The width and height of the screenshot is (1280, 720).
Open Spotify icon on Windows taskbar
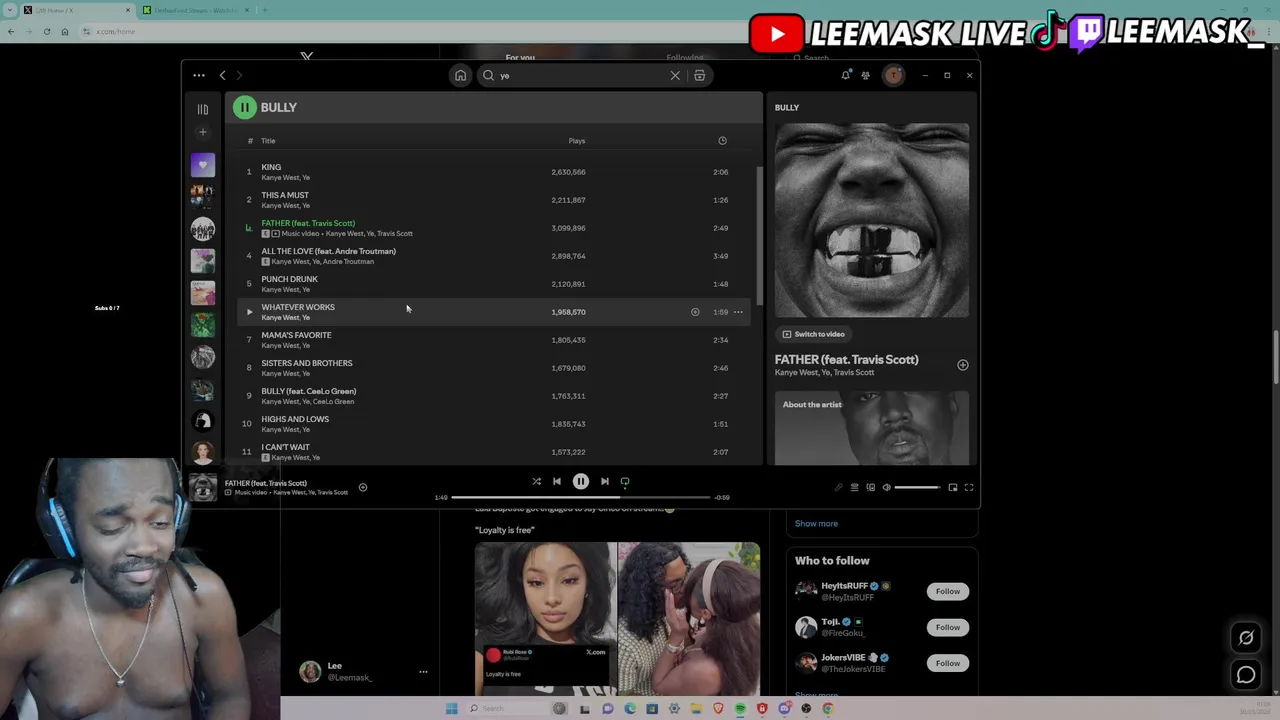[740, 709]
